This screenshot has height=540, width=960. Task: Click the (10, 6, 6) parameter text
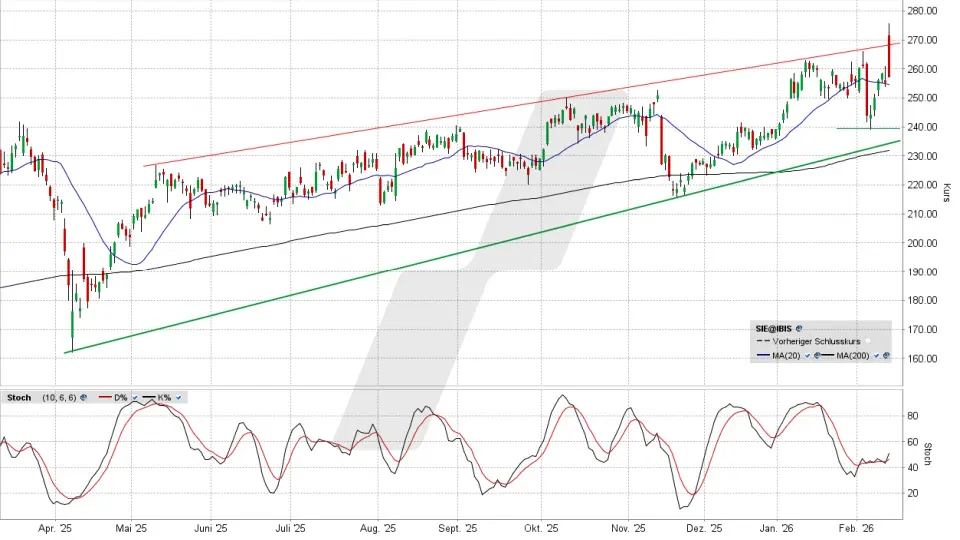pyautogui.click(x=59, y=397)
